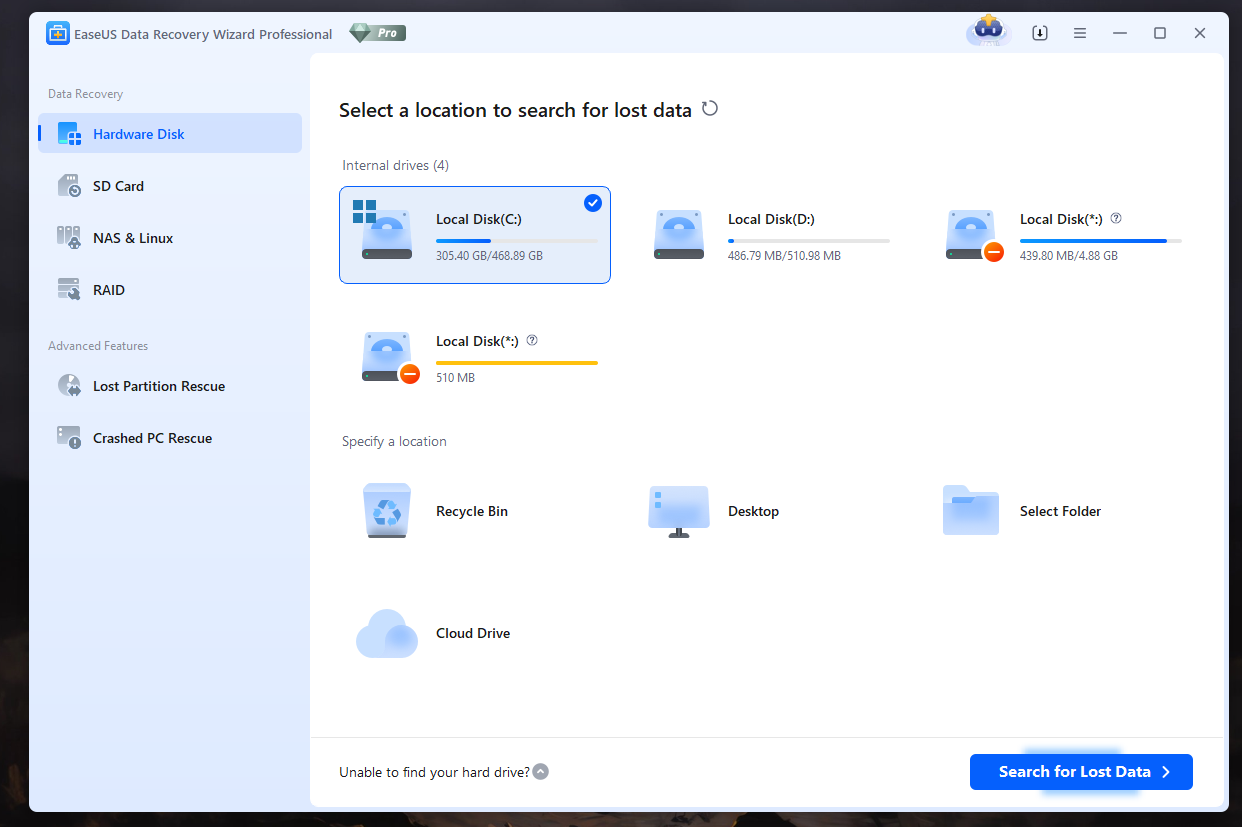Image resolution: width=1242 pixels, height=827 pixels.
Task: Click the Local Disk(C:) usage bar
Action: [x=517, y=241]
